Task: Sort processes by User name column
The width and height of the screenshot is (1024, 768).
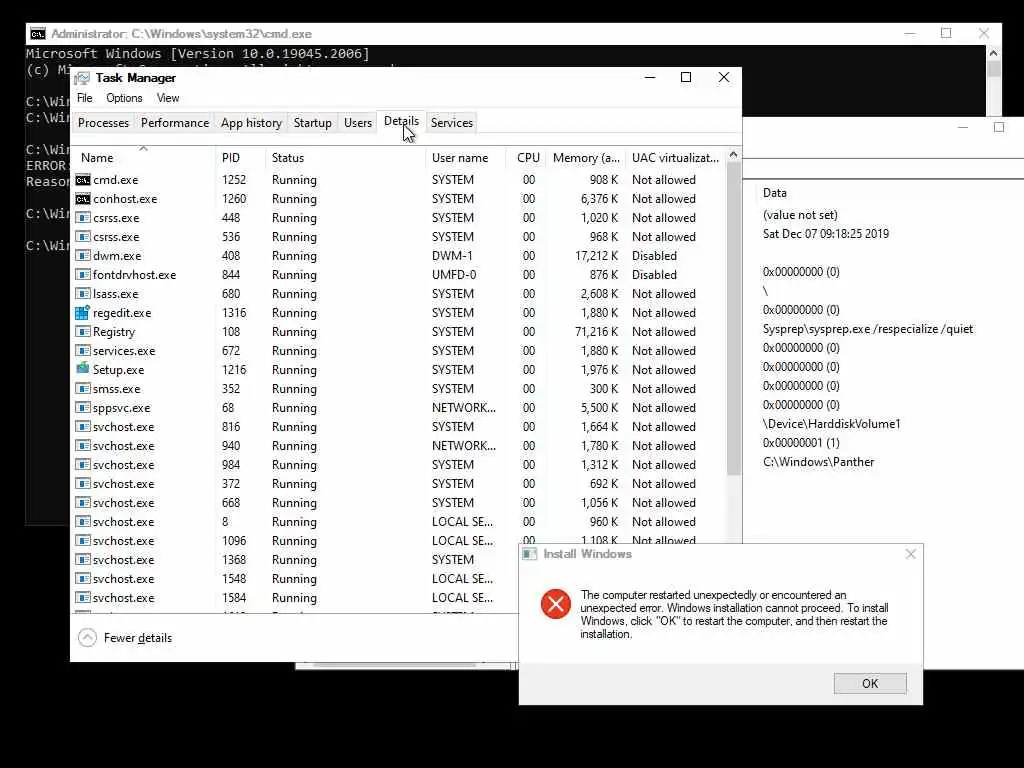Action: click(x=466, y=157)
